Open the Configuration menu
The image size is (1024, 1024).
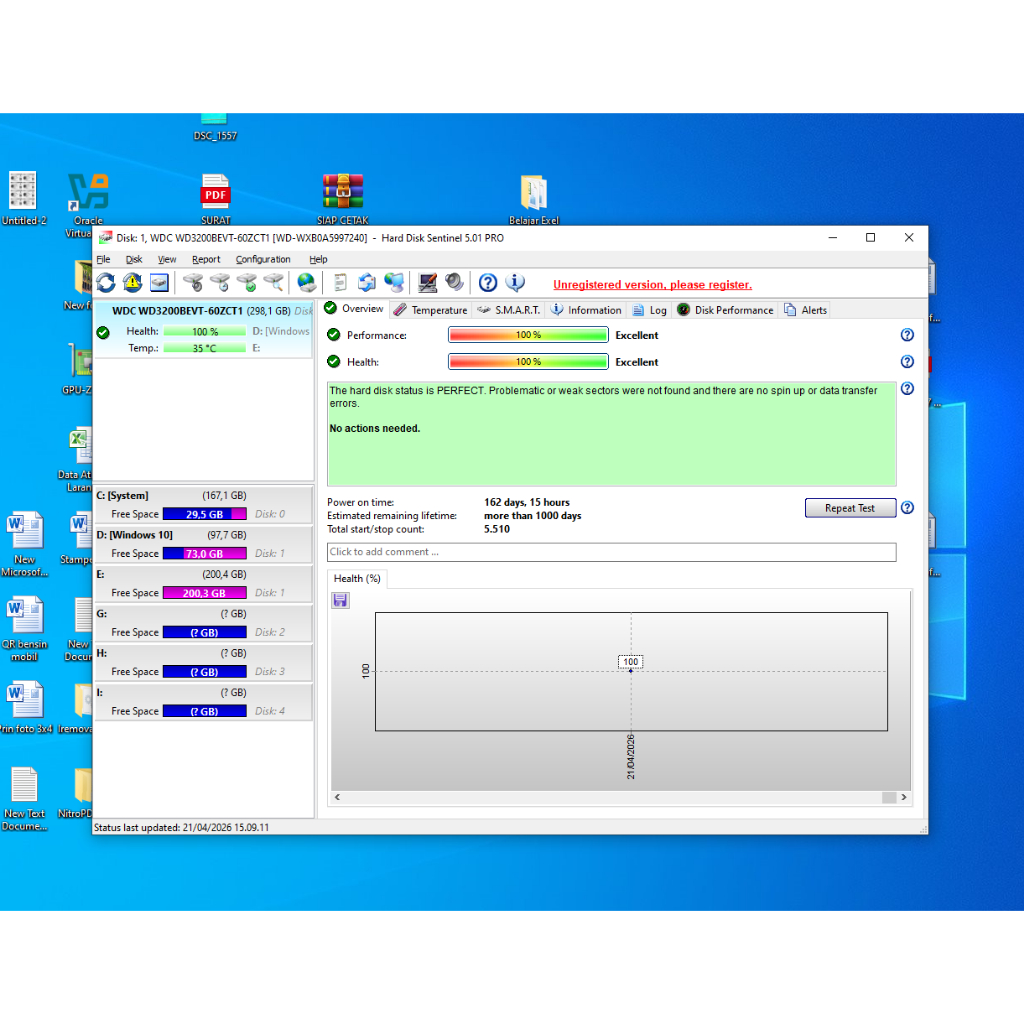pos(263,259)
